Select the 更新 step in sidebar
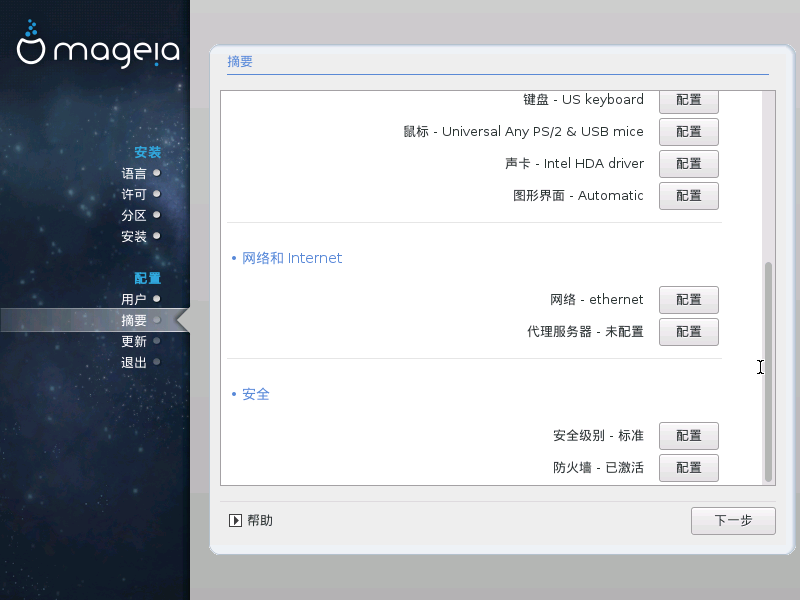The height and width of the screenshot is (600, 800). click(134, 341)
